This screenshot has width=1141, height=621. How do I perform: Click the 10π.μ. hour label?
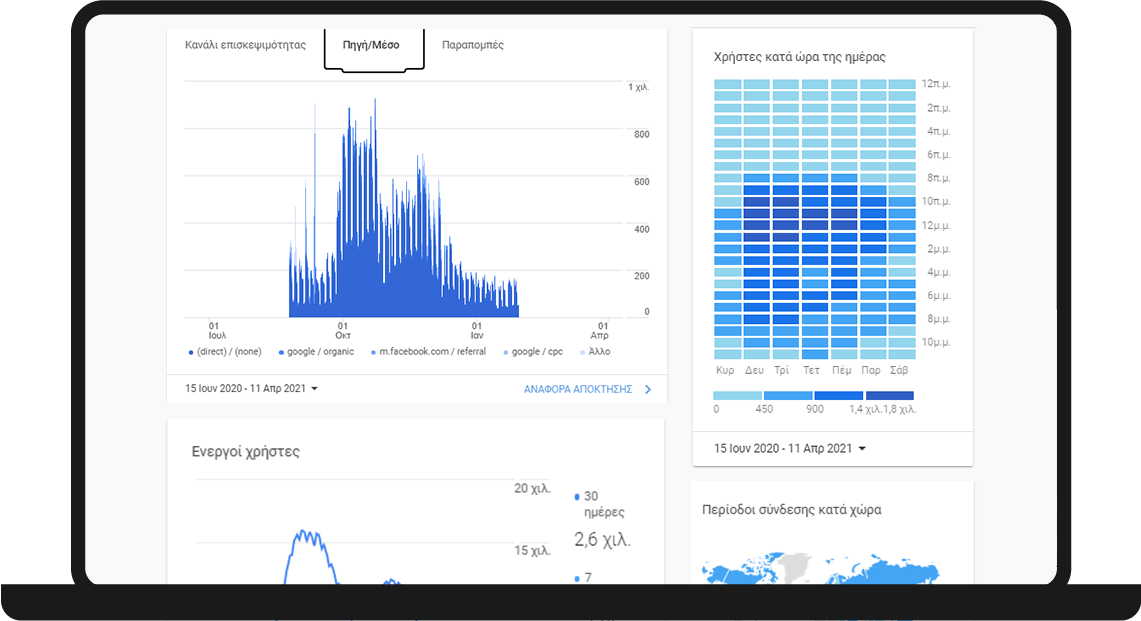pyautogui.click(x=936, y=201)
